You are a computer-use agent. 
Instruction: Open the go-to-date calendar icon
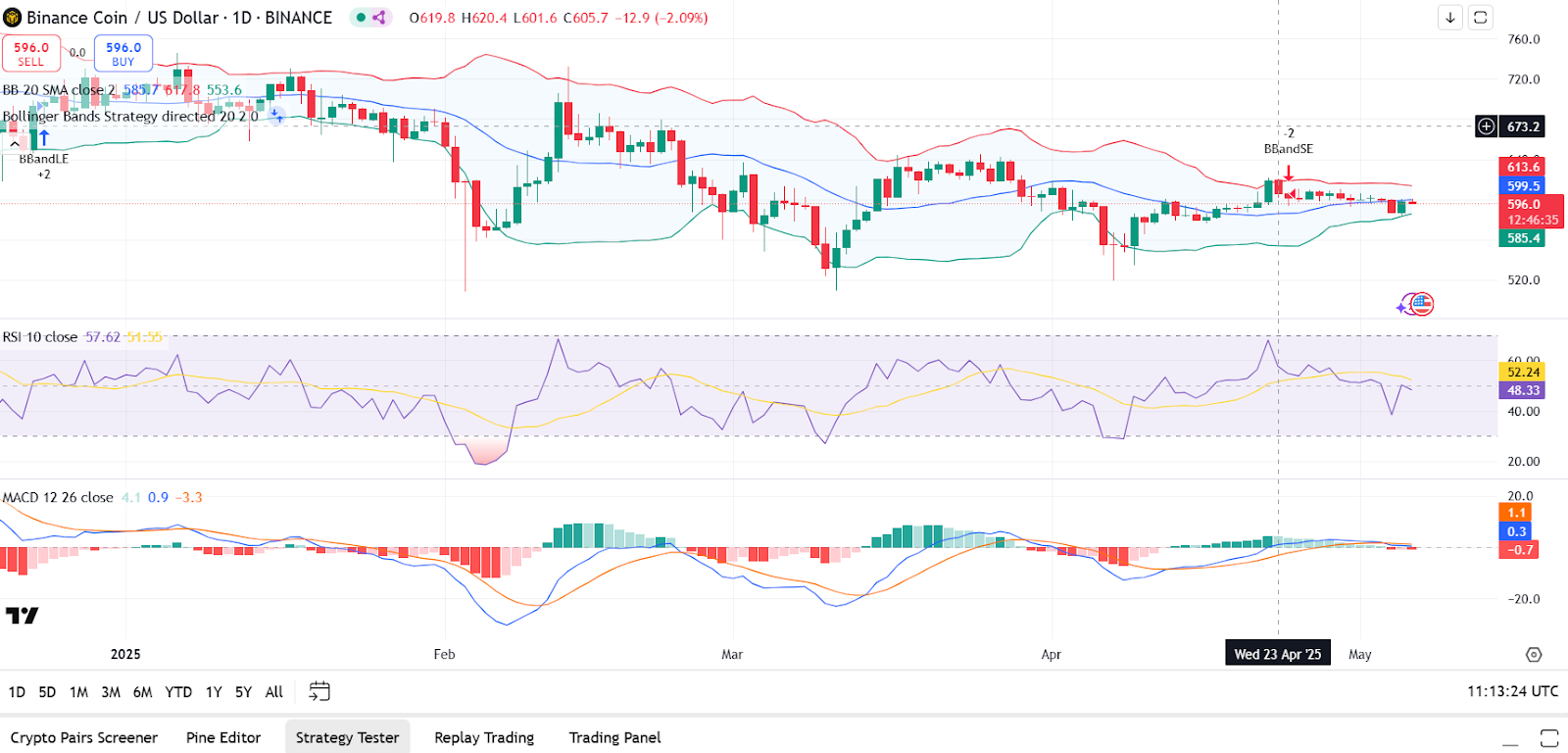319,691
